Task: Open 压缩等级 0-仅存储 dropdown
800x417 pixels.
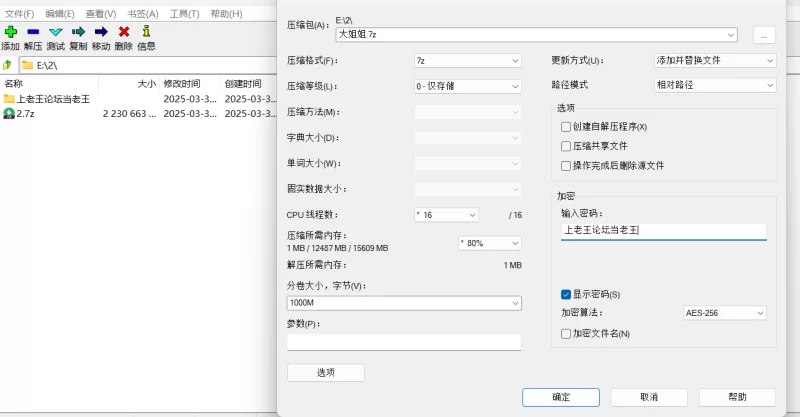Action: click(x=468, y=86)
